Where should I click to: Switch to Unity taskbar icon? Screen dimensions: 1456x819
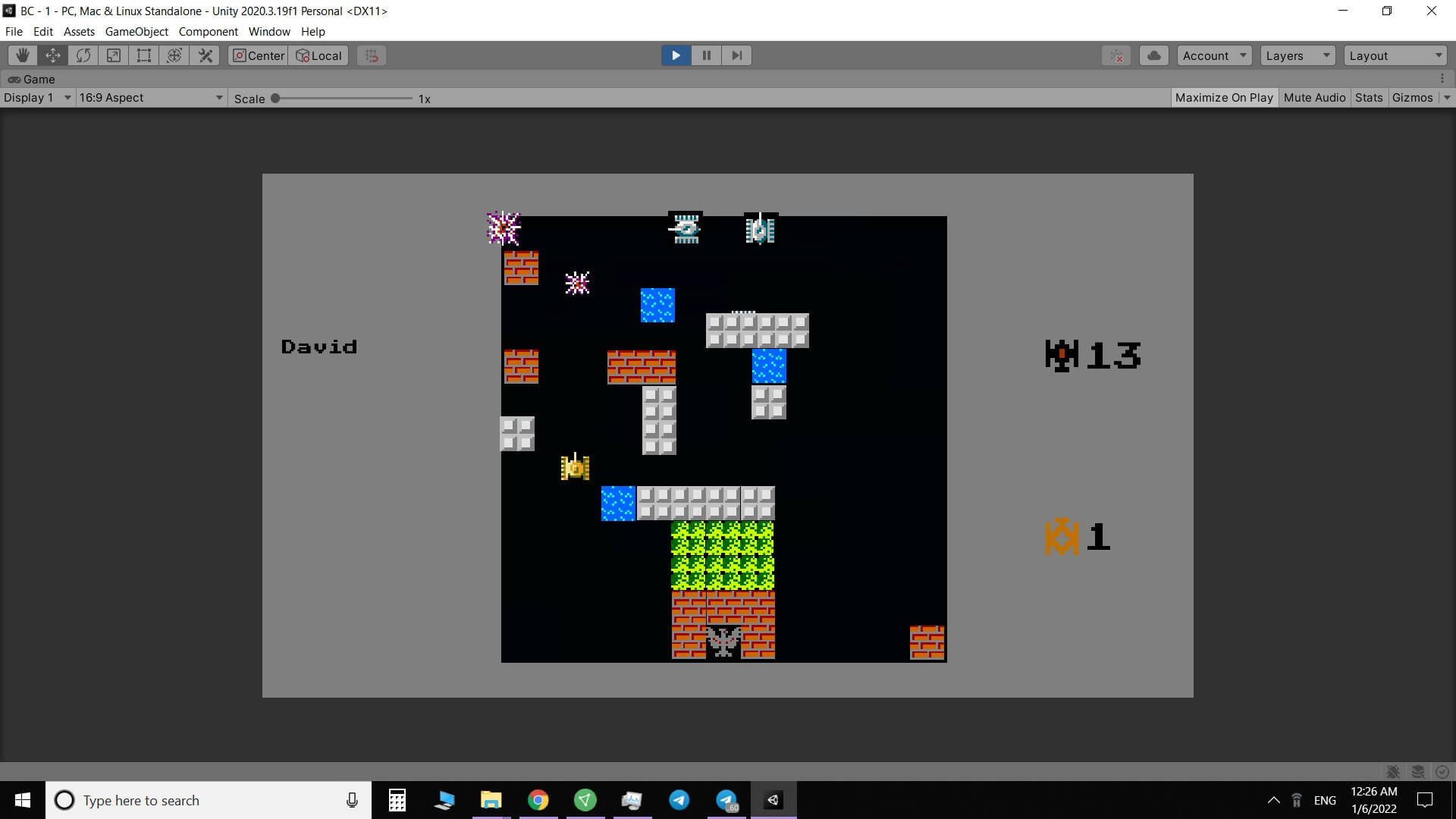click(773, 800)
